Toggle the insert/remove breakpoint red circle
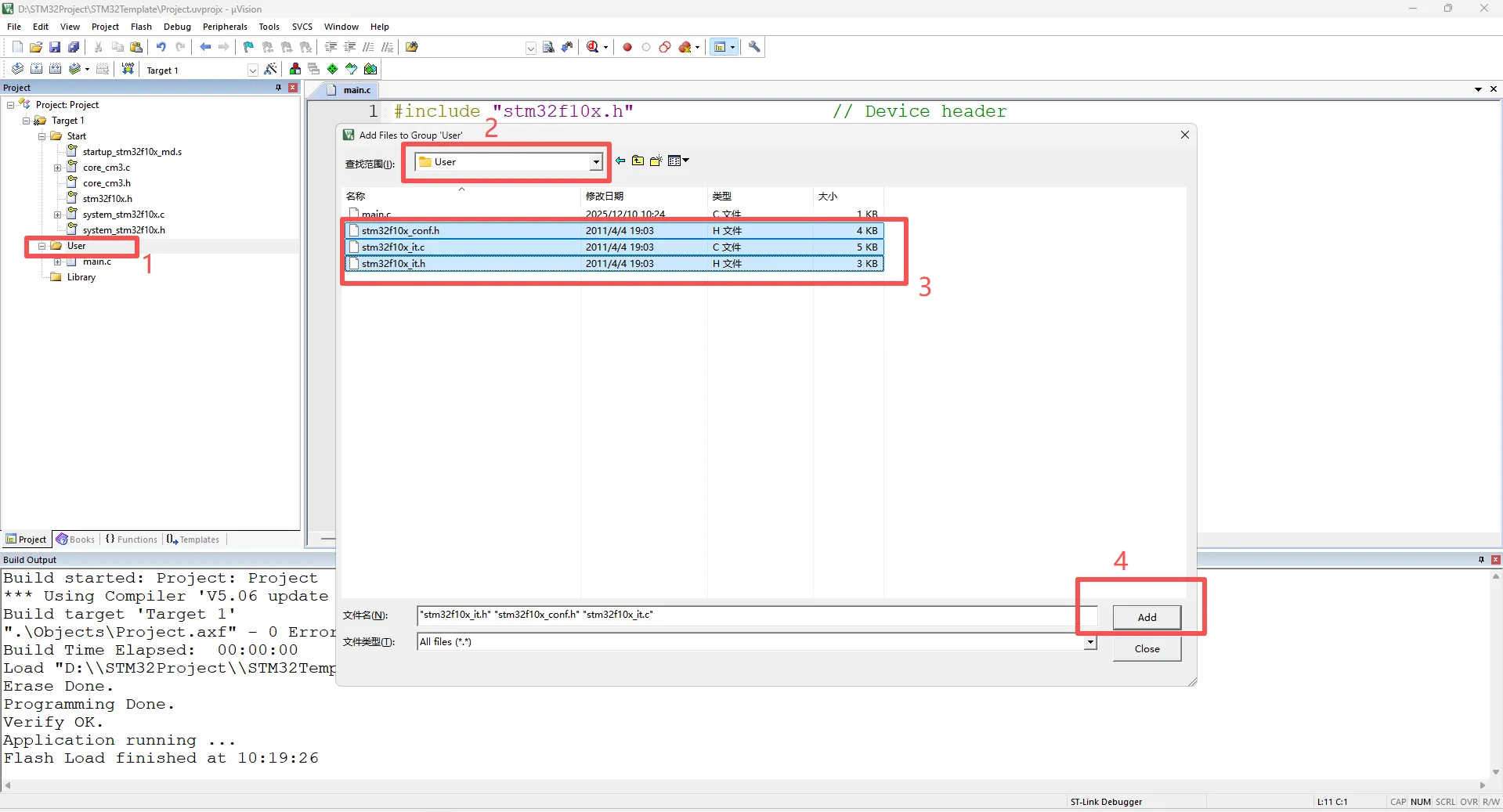The image size is (1503, 812). point(627,47)
